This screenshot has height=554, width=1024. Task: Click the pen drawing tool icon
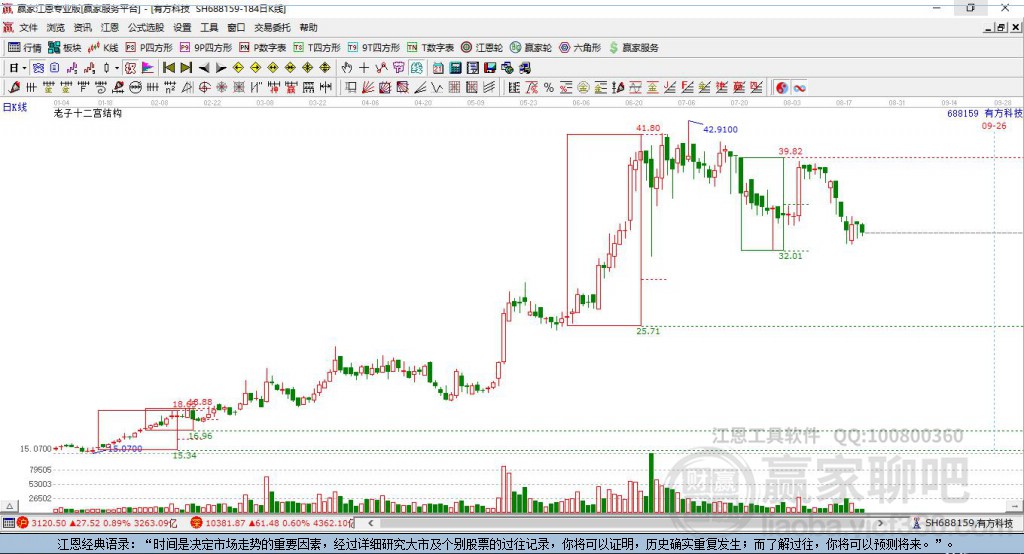coord(14,88)
